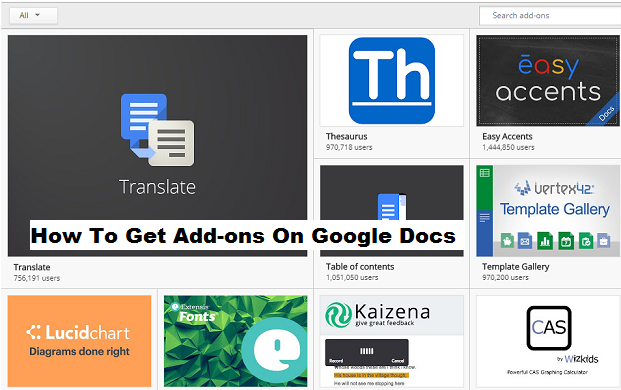
Task: Click the Table of contents title
Action: tap(360, 267)
